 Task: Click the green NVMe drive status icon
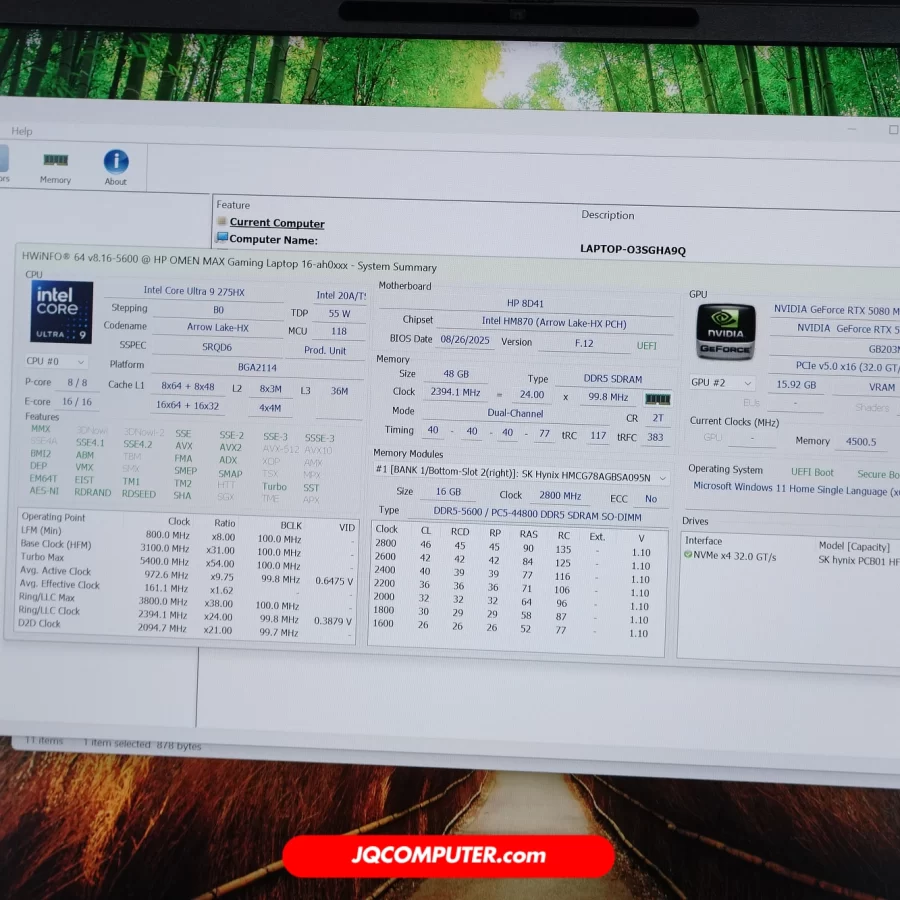tap(688, 555)
